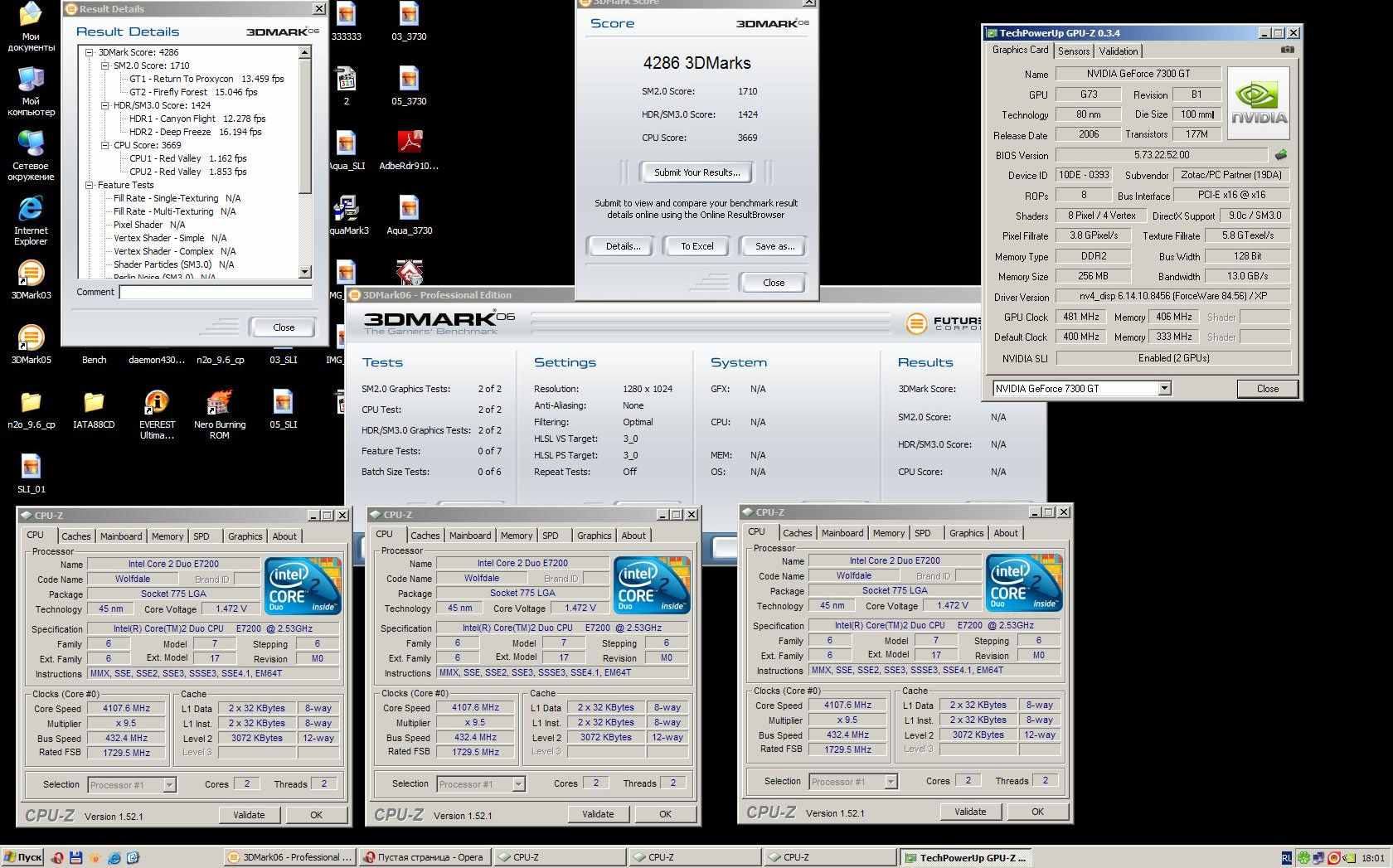
Task: Open Memory tab in middle CPU-Z
Action: (x=517, y=536)
